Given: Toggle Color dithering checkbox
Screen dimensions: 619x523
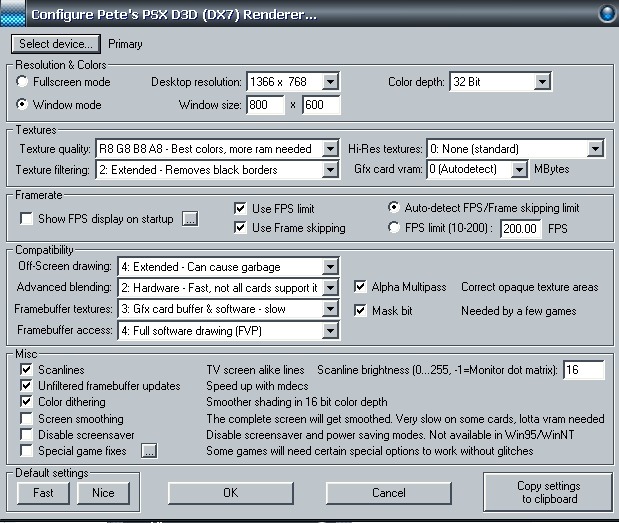Looking at the screenshot, I should point(26,402).
